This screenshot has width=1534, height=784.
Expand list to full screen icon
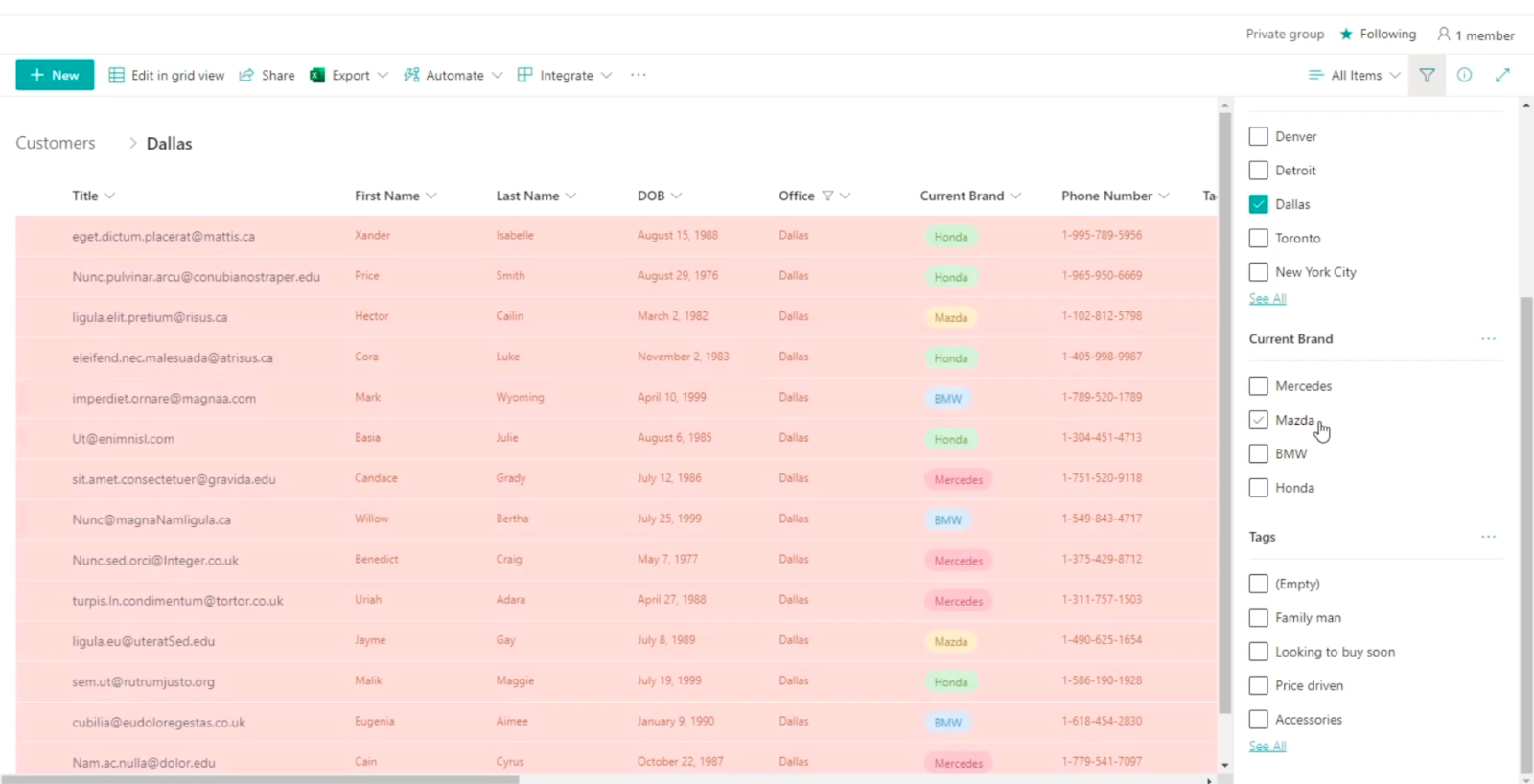(x=1502, y=75)
